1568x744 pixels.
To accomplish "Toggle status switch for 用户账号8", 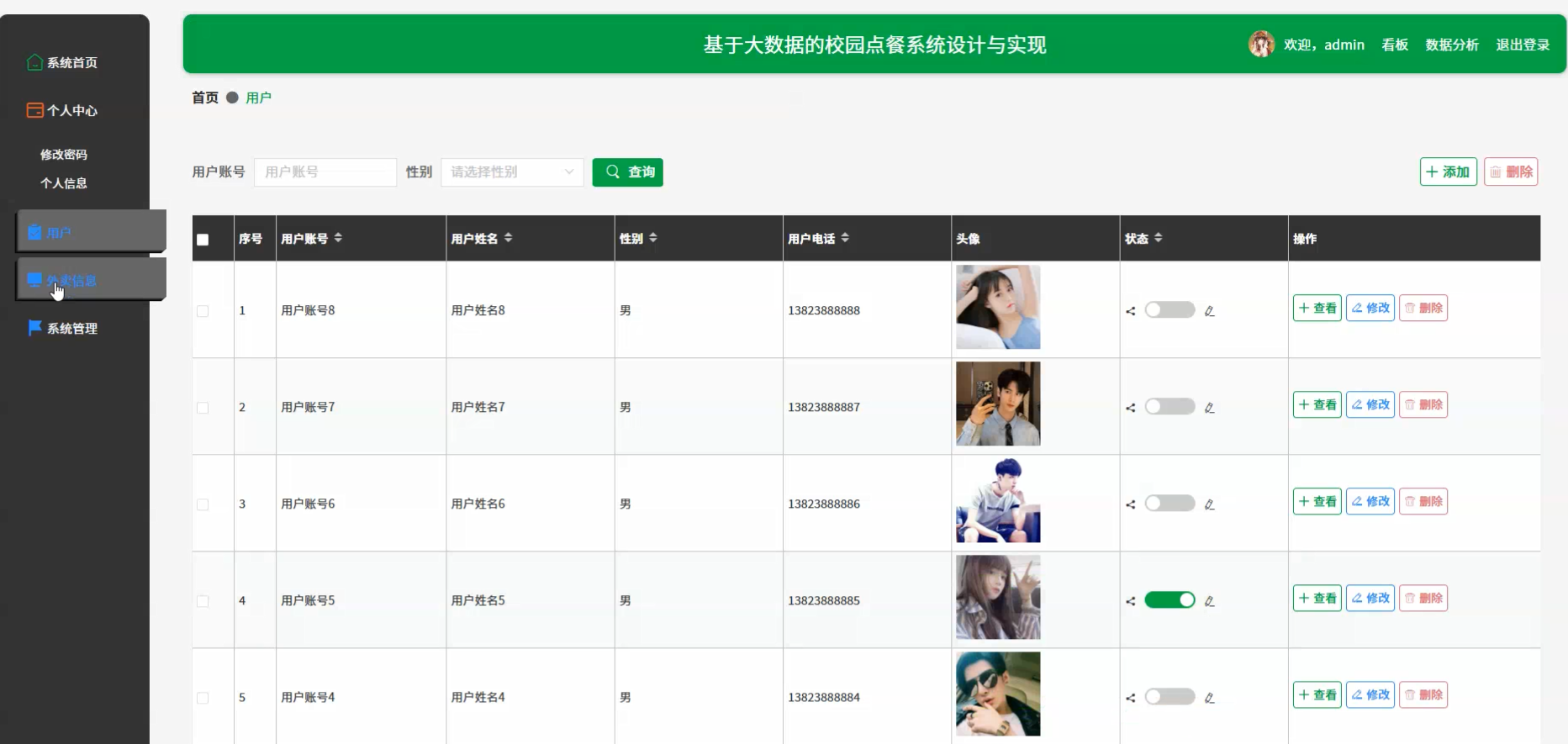I will [1169, 309].
